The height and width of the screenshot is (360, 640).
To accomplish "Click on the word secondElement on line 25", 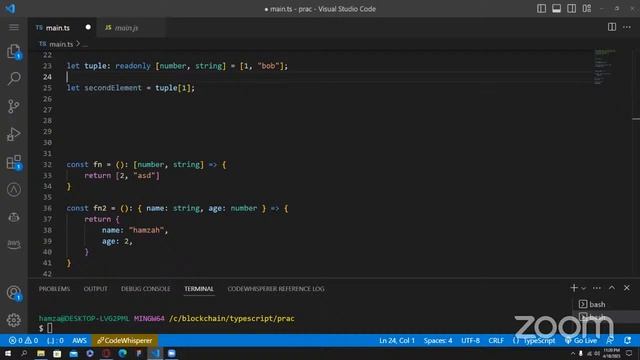I will point(113,88).
